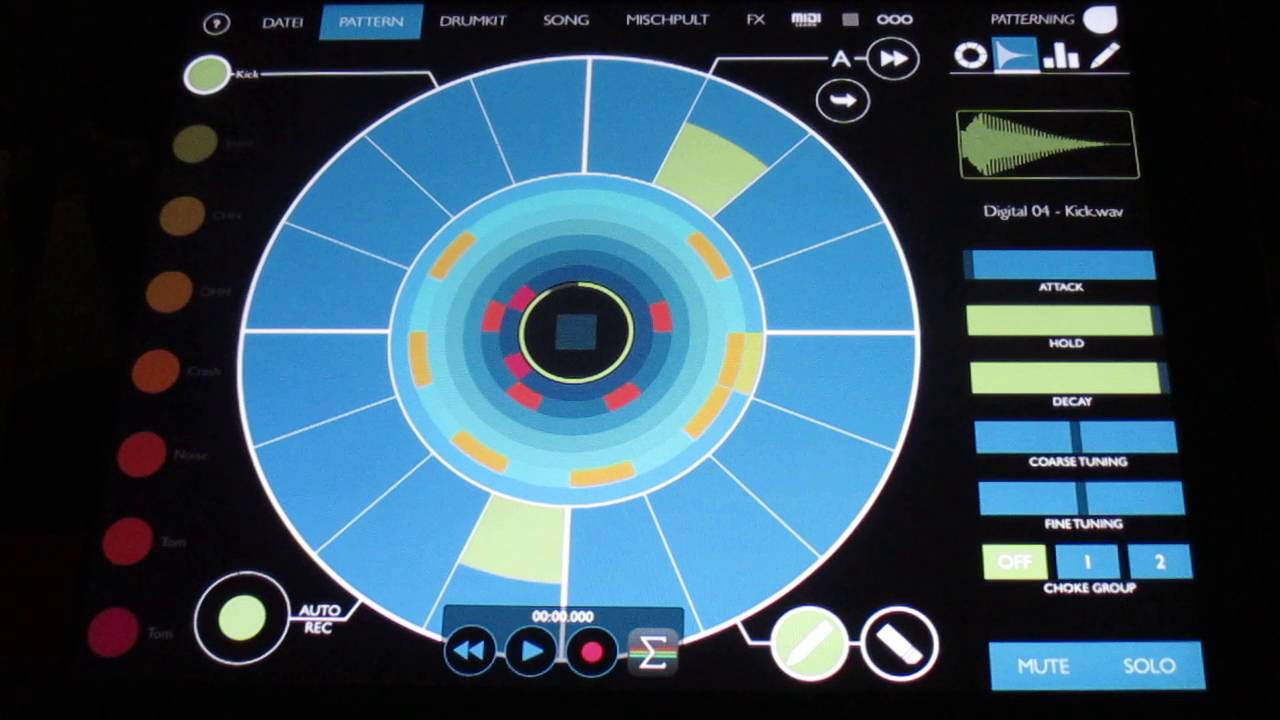Image resolution: width=1280 pixels, height=720 pixels.
Task: Tap the square in the dial center
Action: 576,332
